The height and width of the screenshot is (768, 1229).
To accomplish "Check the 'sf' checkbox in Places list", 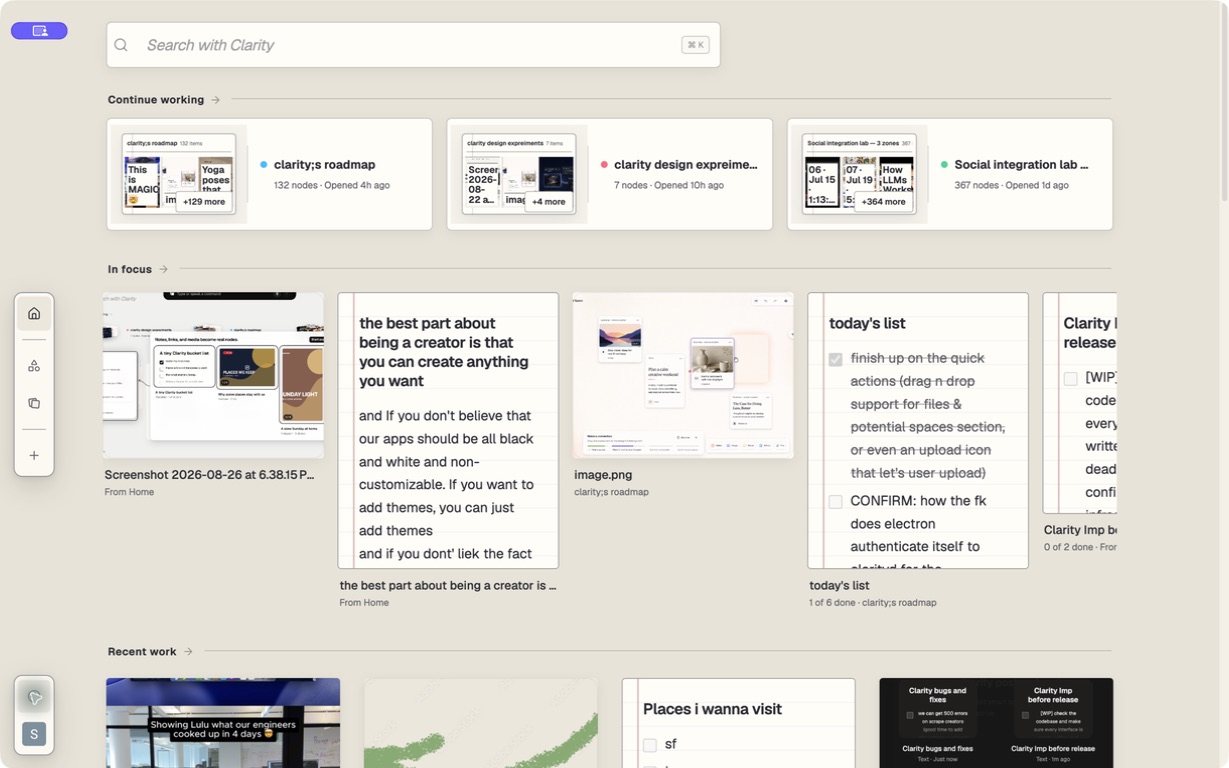I will click(650, 745).
